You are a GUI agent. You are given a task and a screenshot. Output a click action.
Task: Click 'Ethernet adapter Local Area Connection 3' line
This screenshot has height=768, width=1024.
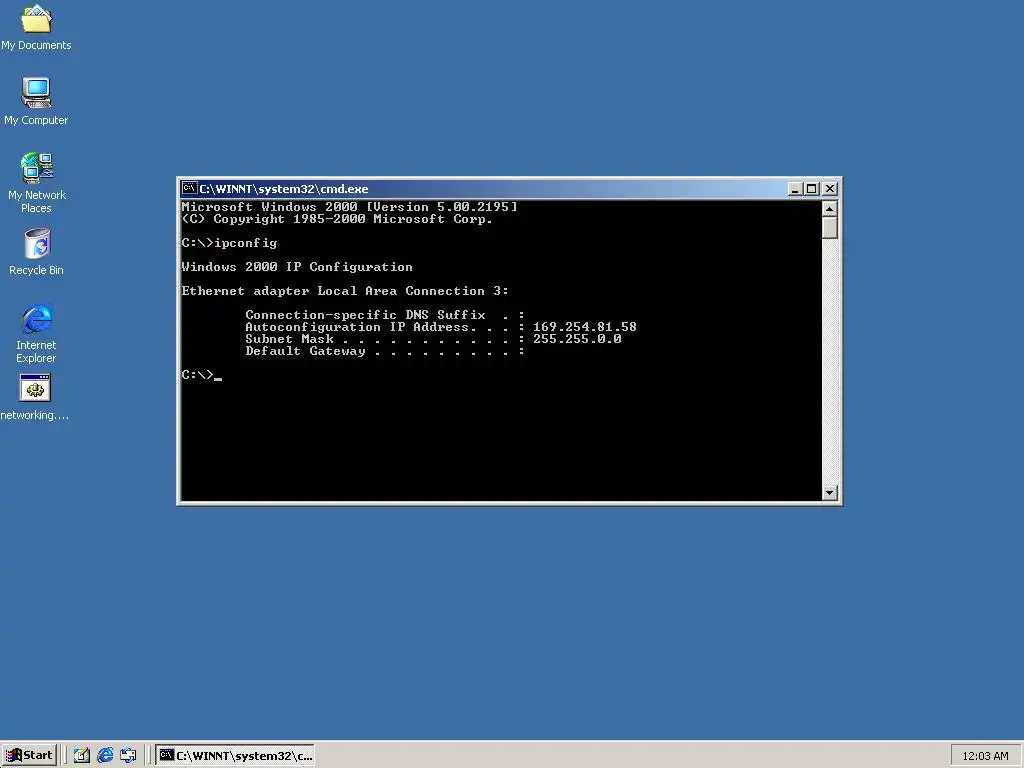coord(345,291)
